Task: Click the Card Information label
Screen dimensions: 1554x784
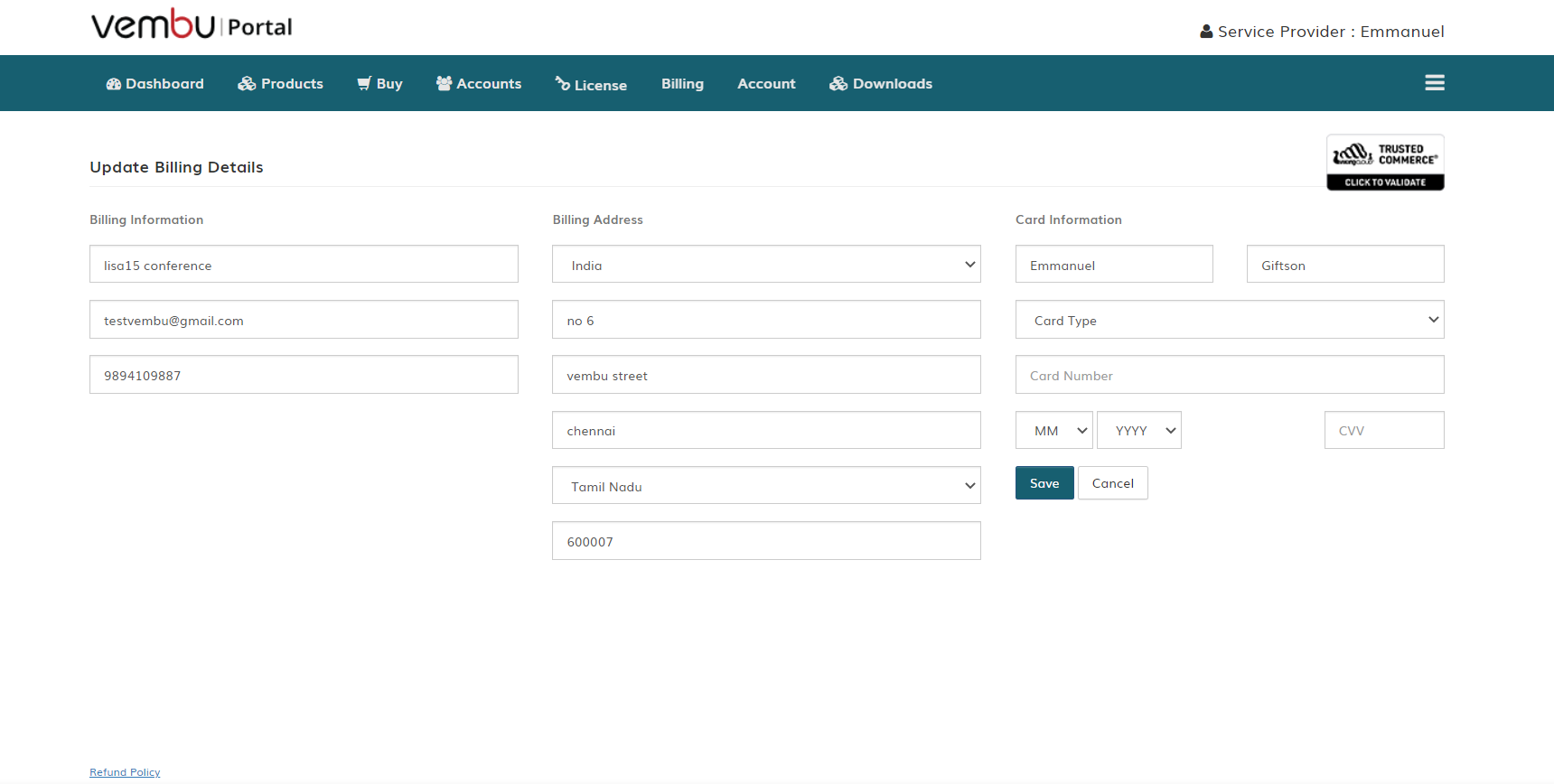Action: click(1069, 219)
